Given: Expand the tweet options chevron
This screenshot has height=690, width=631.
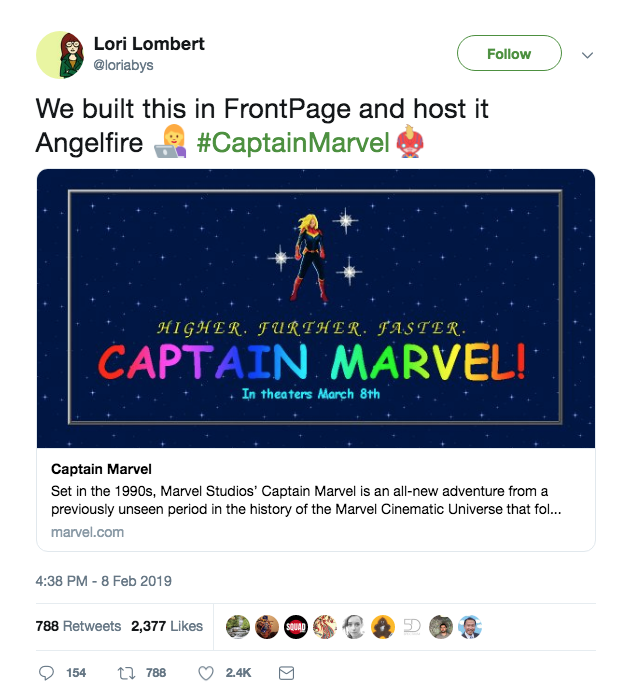Looking at the screenshot, I should click(588, 55).
